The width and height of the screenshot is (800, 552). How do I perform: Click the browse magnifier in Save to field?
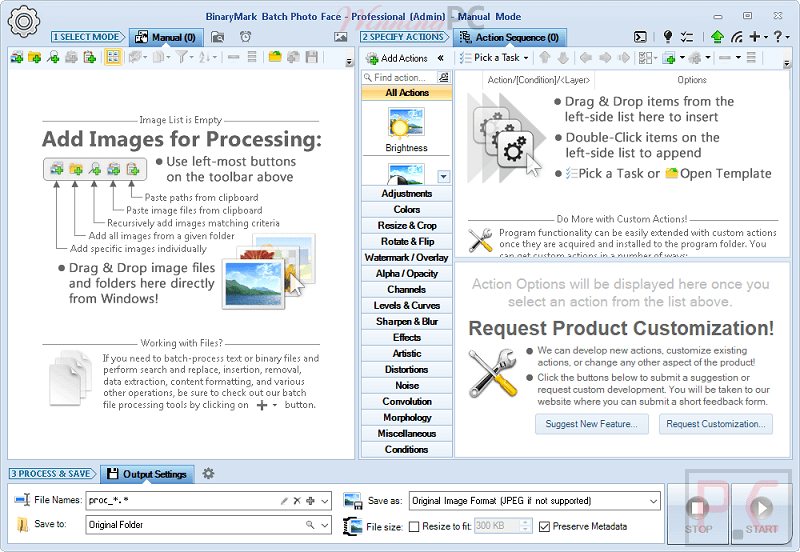310,524
